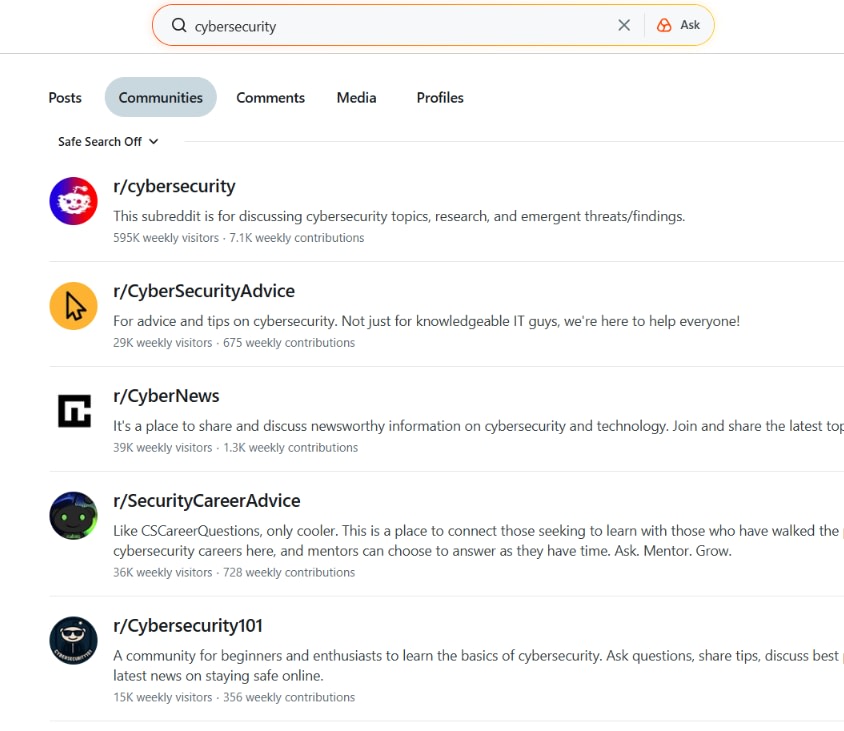
Task: Click the r/Cybersecurity101 avatar icon
Action: (x=73, y=641)
